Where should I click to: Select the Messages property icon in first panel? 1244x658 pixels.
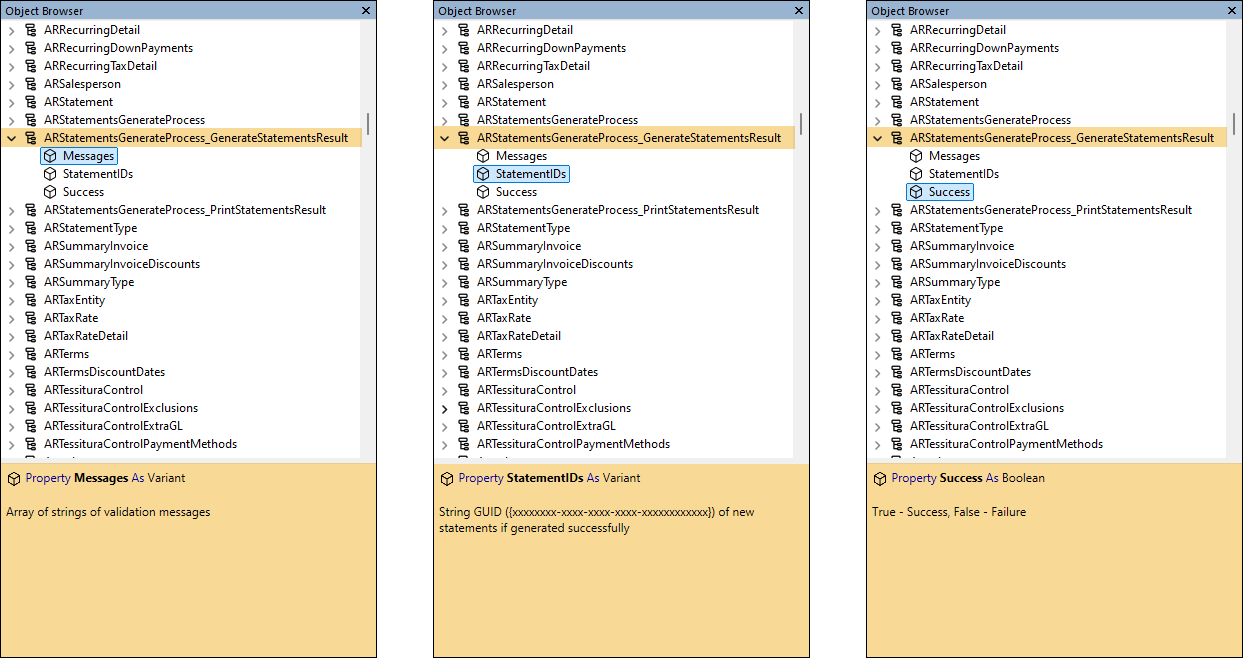52,155
